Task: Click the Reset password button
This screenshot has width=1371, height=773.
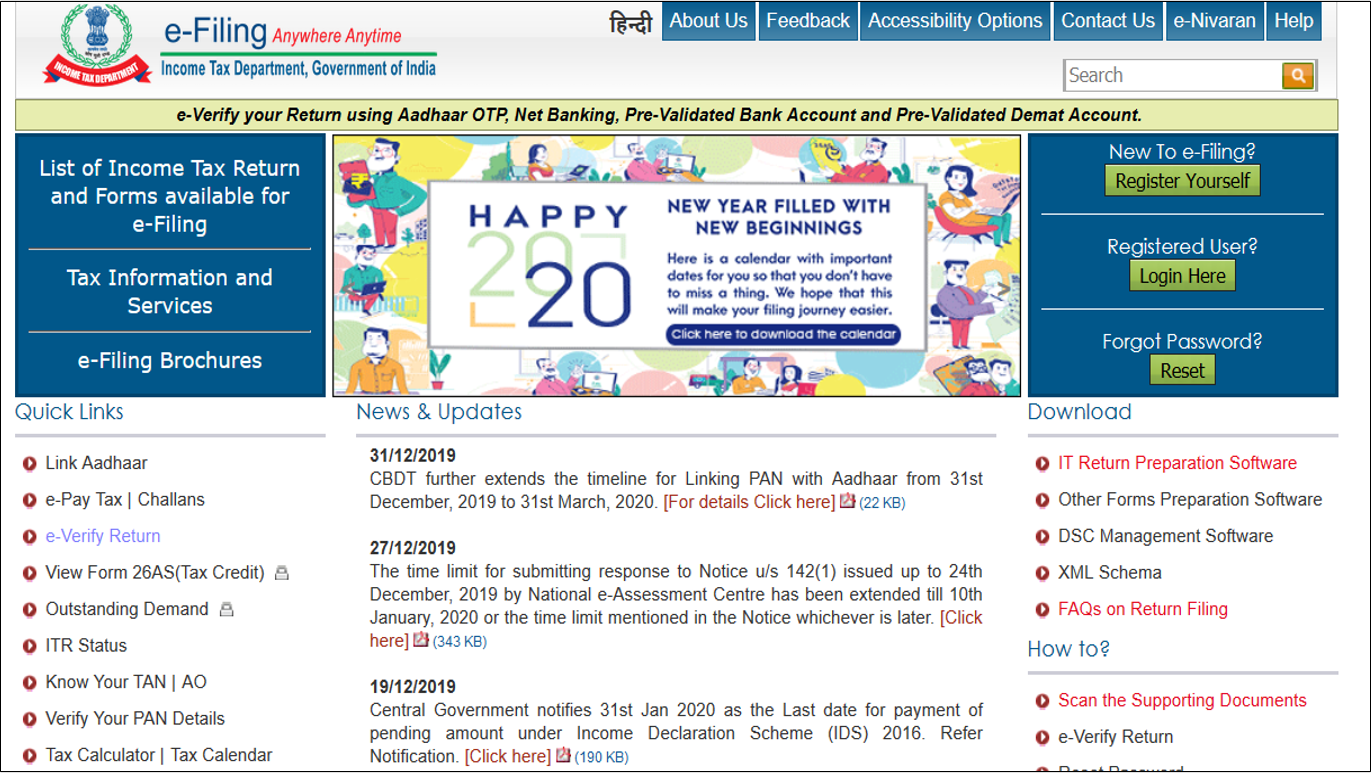Action: click(x=1182, y=370)
